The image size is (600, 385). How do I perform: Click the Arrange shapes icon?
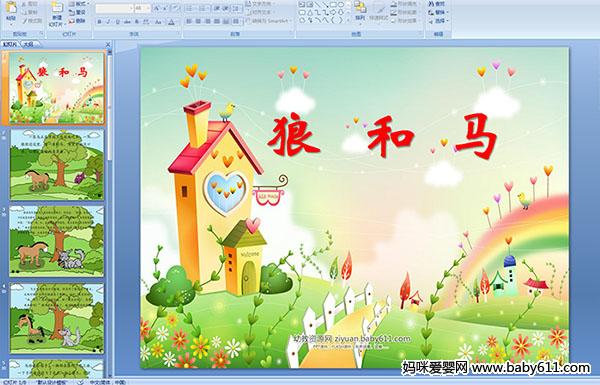point(360,11)
